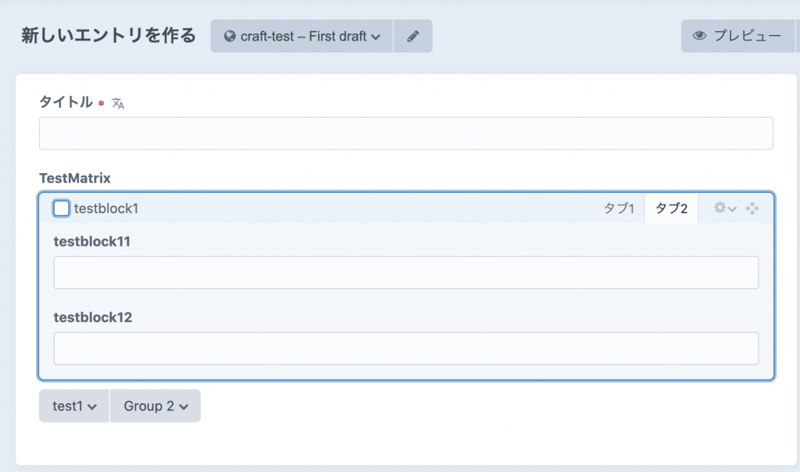Click the translatable icon beside タイトル
The height and width of the screenshot is (472, 800).
click(118, 103)
